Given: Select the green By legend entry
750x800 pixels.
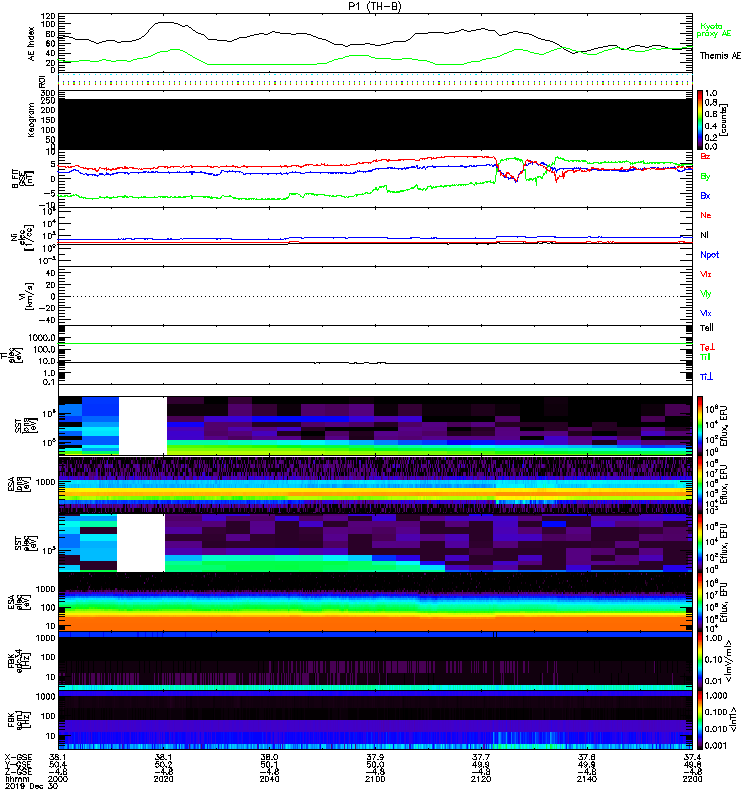Looking at the screenshot, I should (705, 177).
